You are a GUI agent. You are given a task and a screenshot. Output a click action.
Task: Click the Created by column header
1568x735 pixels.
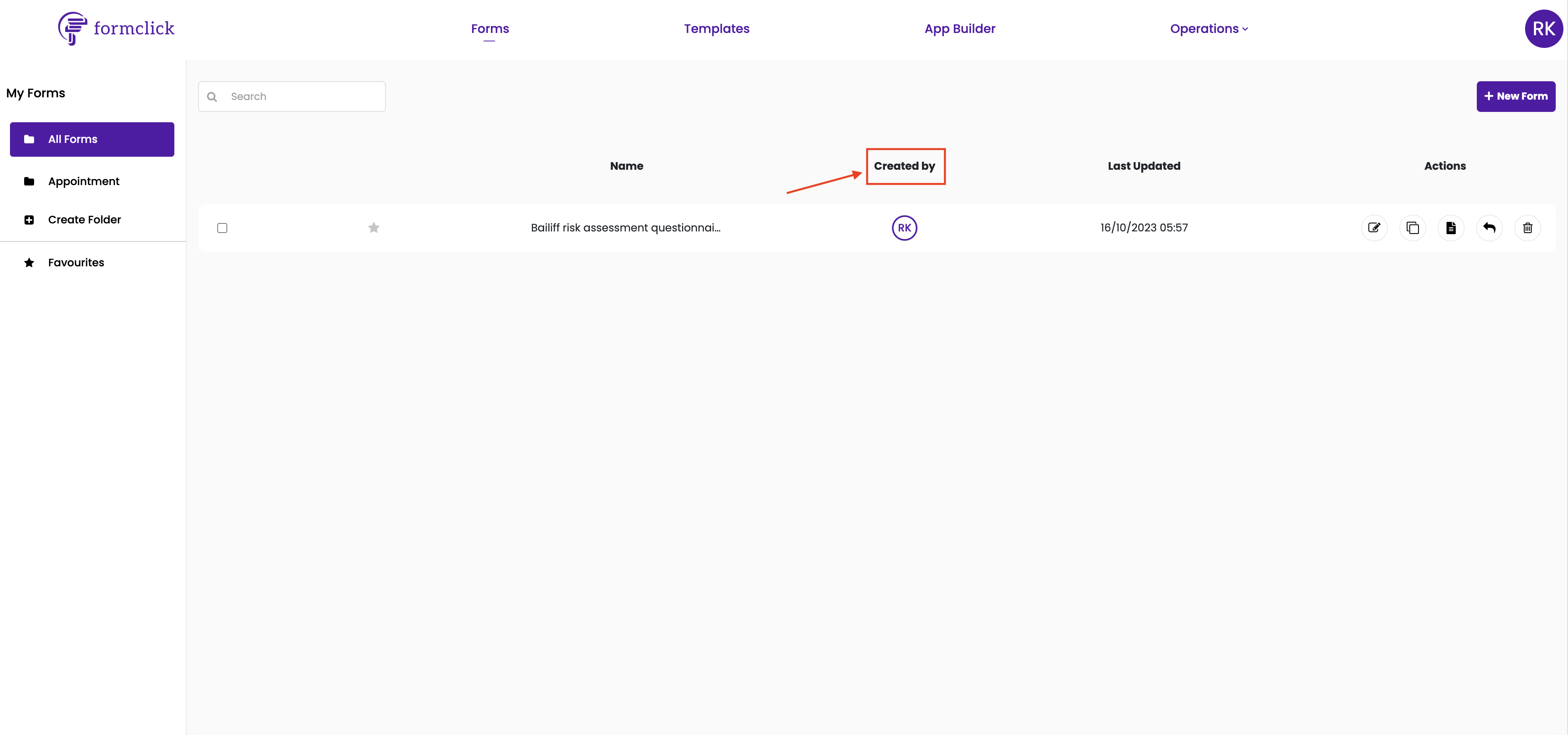click(904, 166)
